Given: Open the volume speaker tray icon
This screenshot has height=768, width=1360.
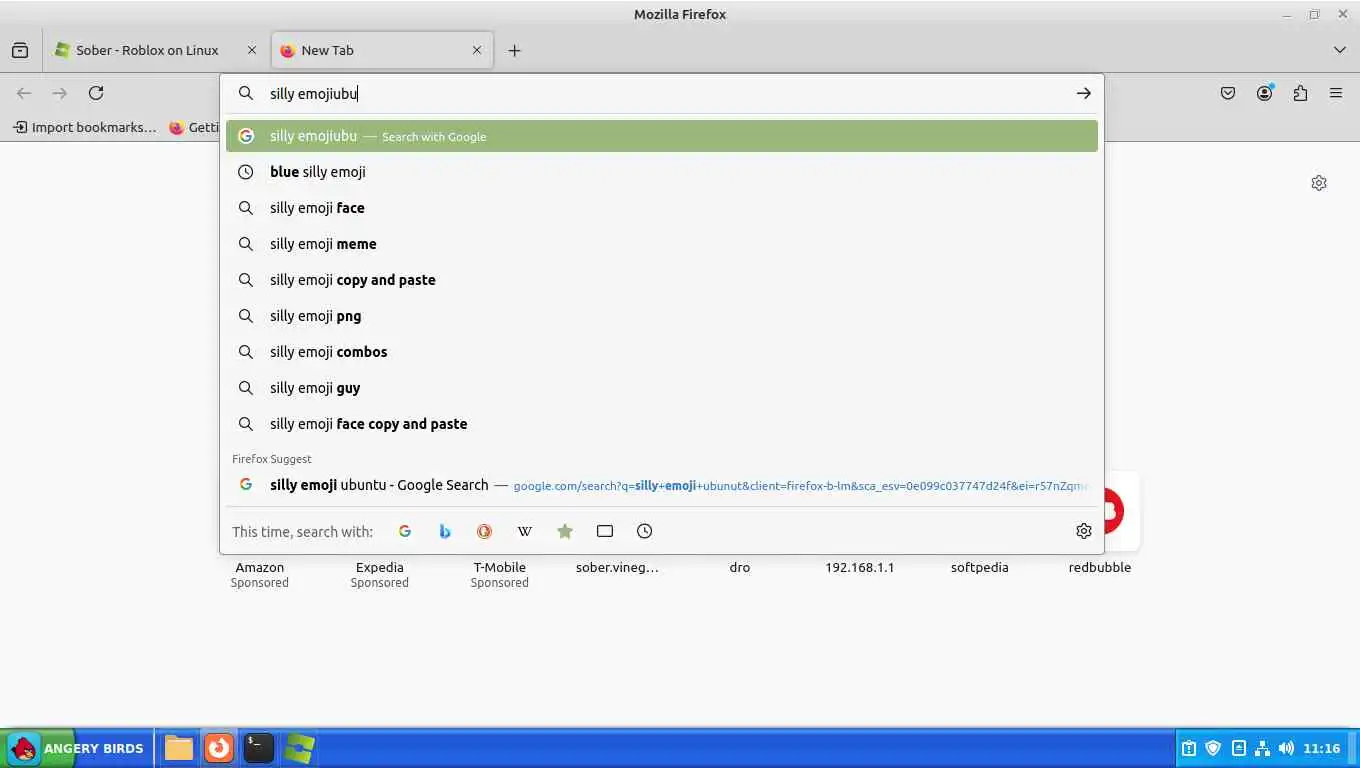Looking at the screenshot, I should point(1286,748).
